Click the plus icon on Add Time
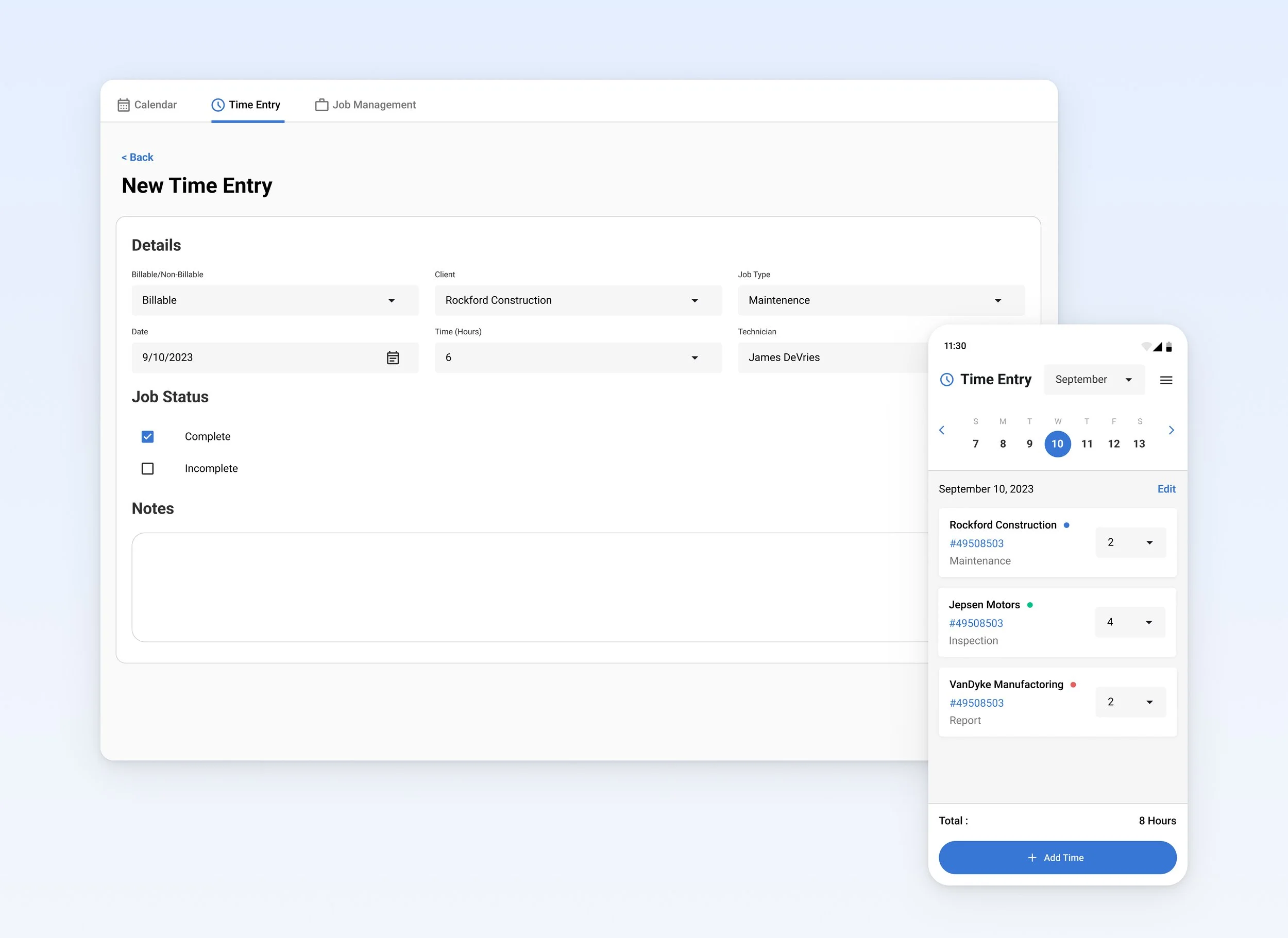The height and width of the screenshot is (938, 1288). tap(1032, 857)
